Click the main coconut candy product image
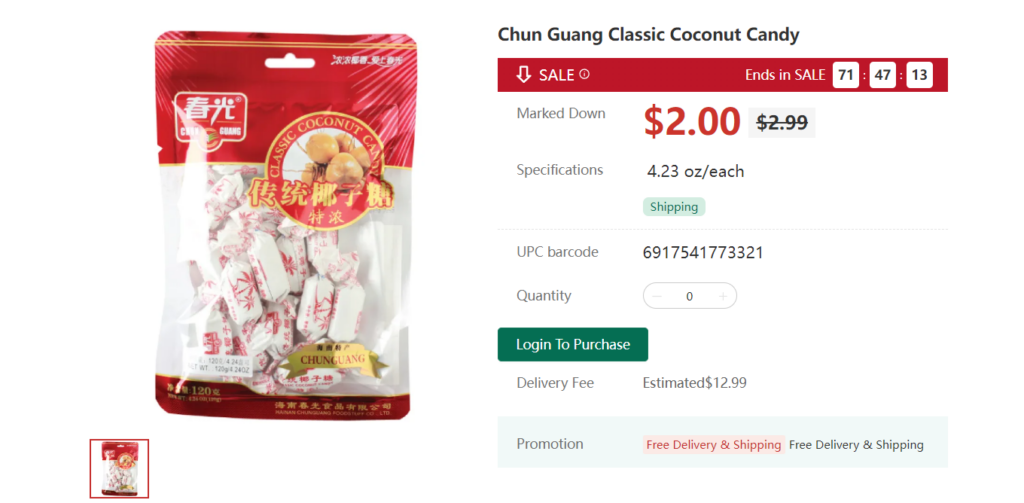 pos(285,225)
